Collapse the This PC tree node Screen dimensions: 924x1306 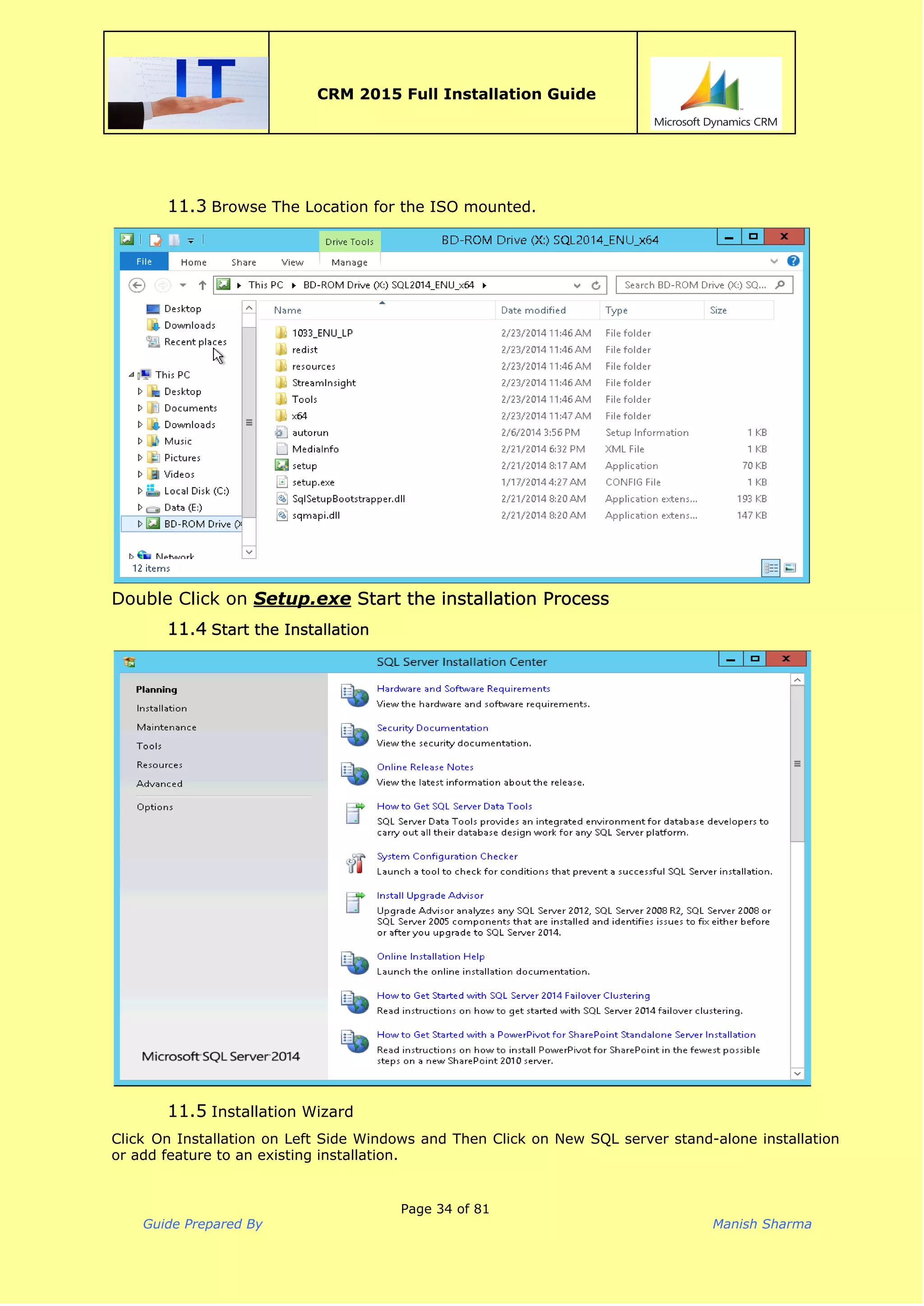pyautogui.click(x=131, y=375)
